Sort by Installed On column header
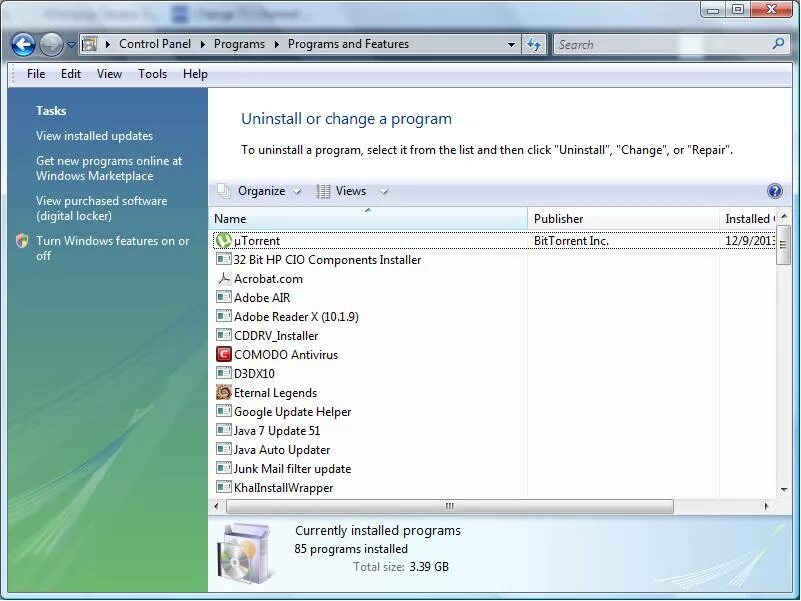This screenshot has width=801, height=601. tap(748, 219)
